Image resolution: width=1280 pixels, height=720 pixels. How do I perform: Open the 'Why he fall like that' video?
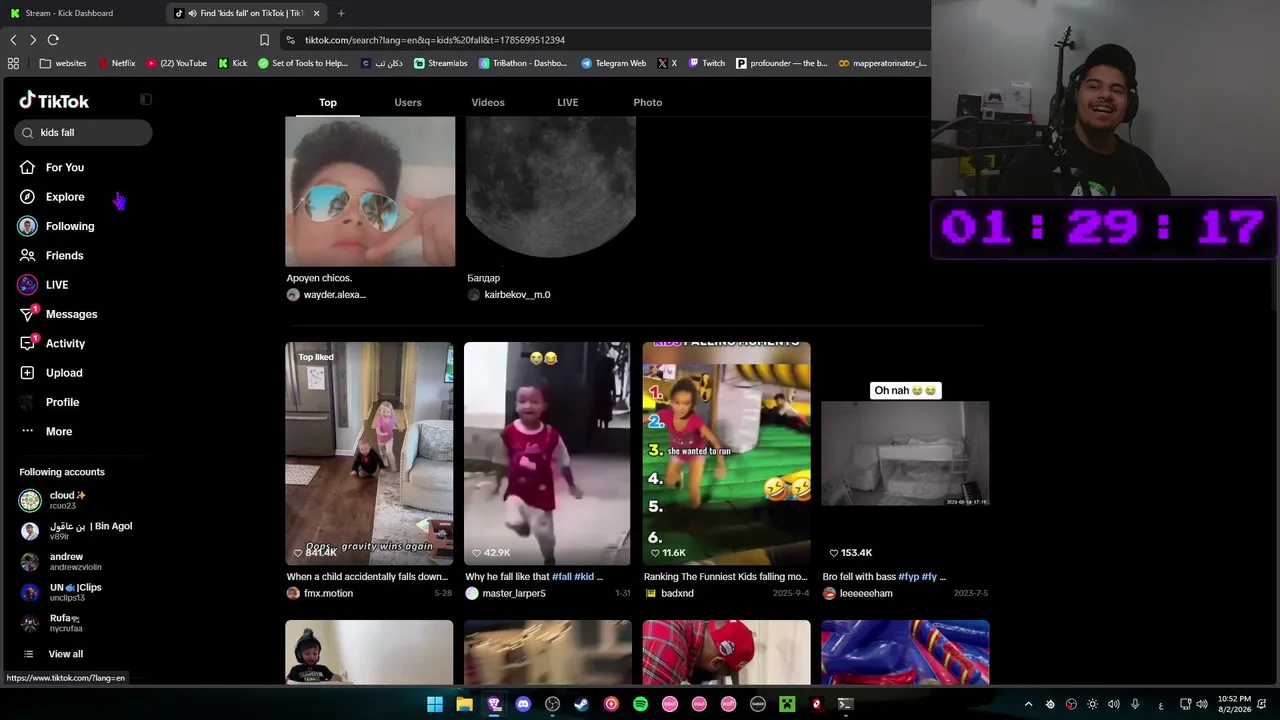point(547,454)
